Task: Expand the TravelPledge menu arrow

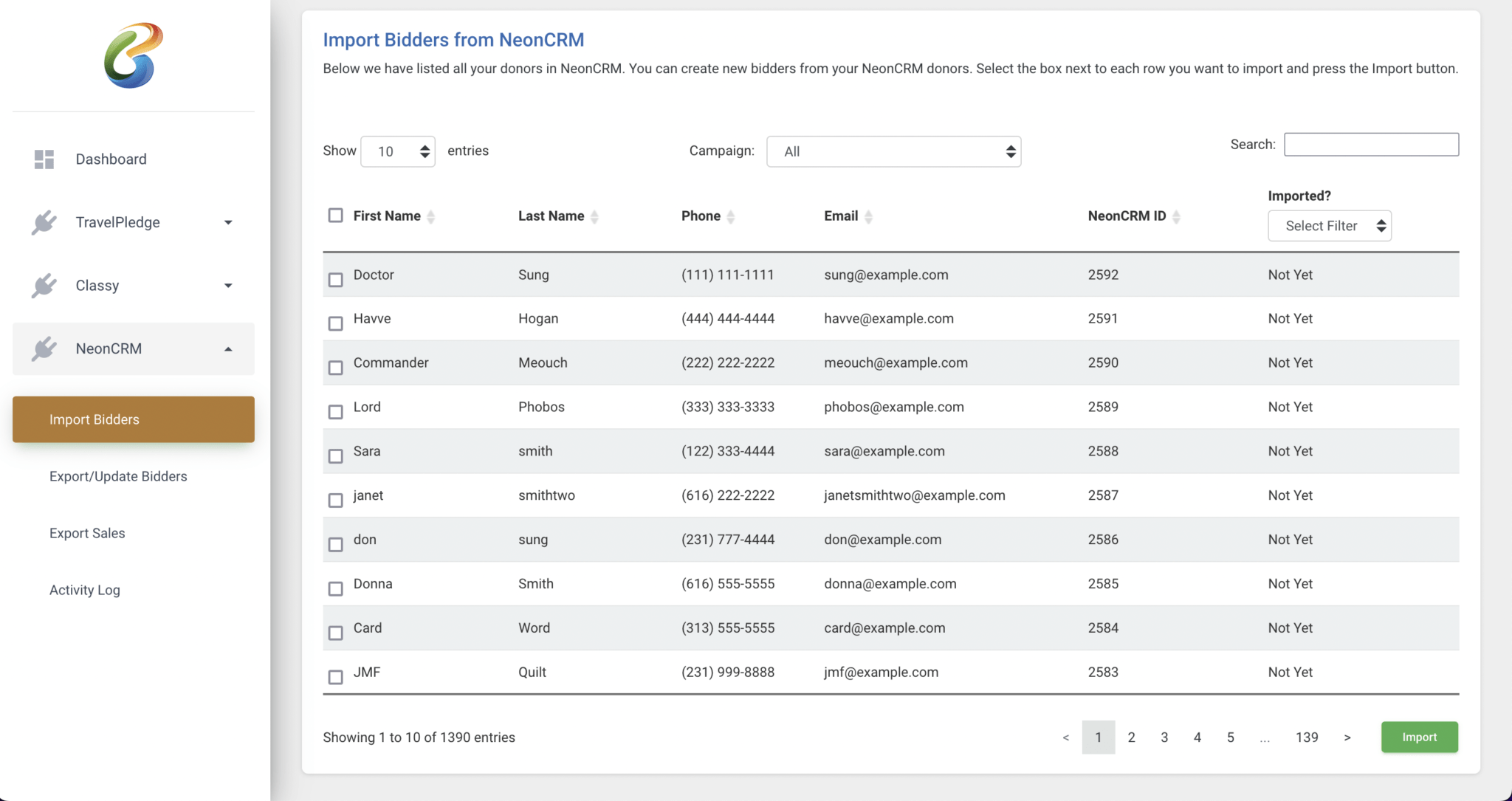Action: coord(228,222)
